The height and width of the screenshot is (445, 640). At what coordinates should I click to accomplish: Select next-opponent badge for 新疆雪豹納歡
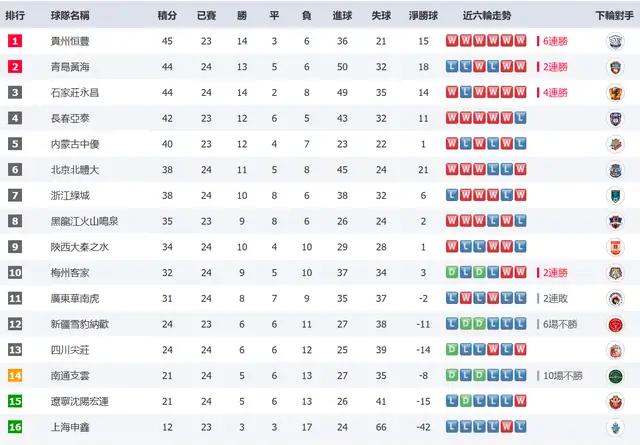pos(616,324)
